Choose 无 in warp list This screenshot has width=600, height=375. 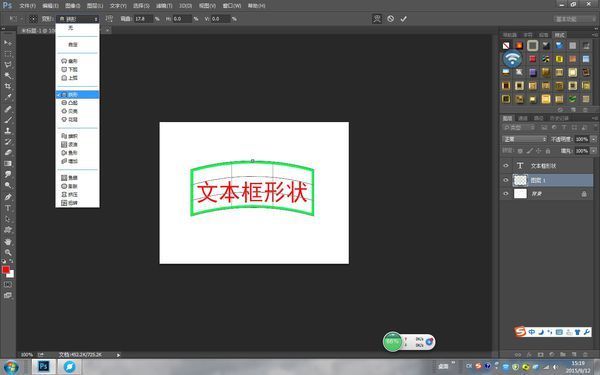[x=78, y=28]
